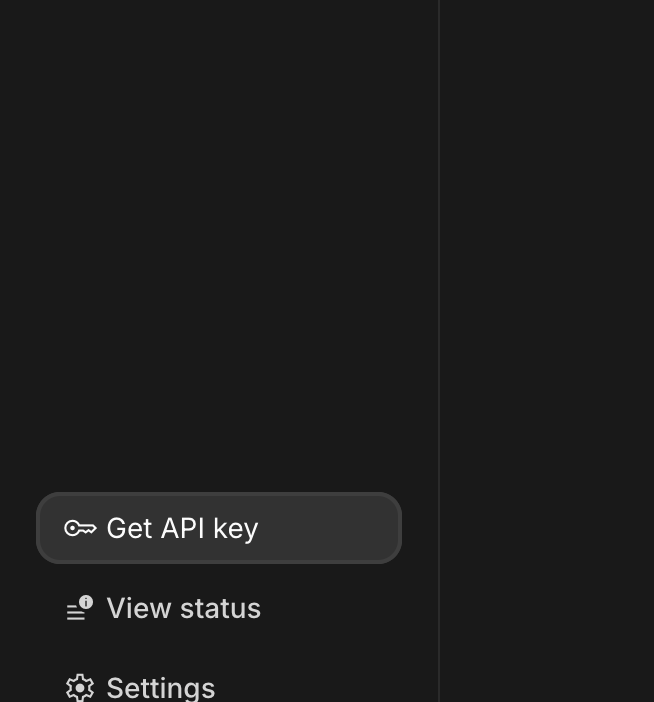The height and width of the screenshot is (702, 654).
Task: Click the empty sidebar area above Get API key
Action: [x=218, y=250]
